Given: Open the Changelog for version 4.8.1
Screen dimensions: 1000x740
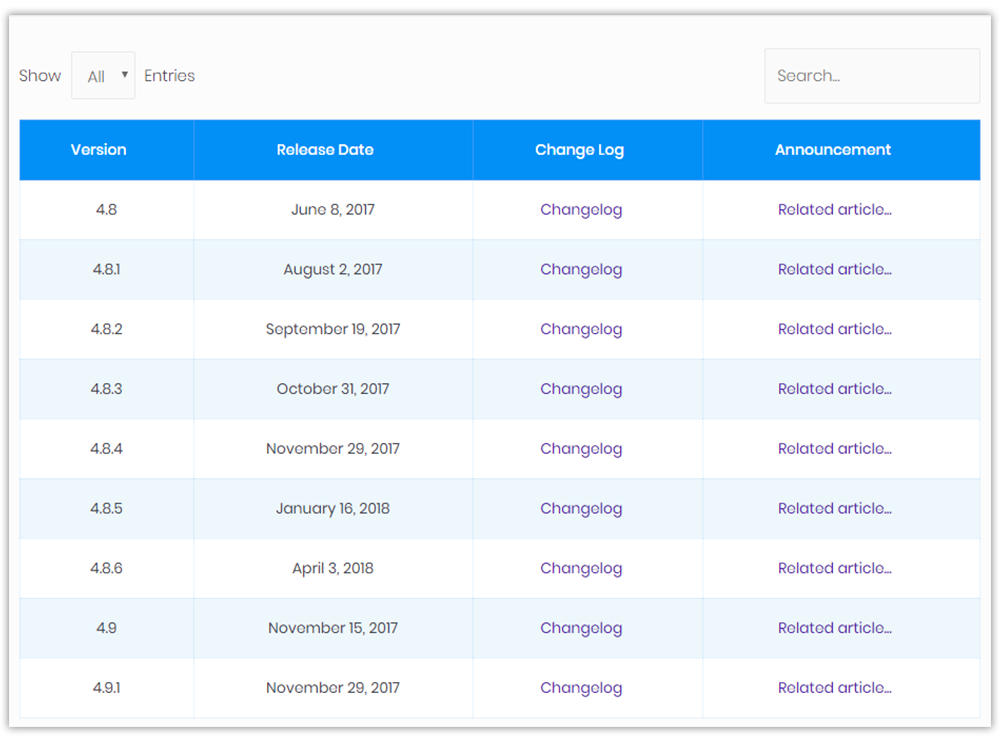Looking at the screenshot, I should (580, 269).
